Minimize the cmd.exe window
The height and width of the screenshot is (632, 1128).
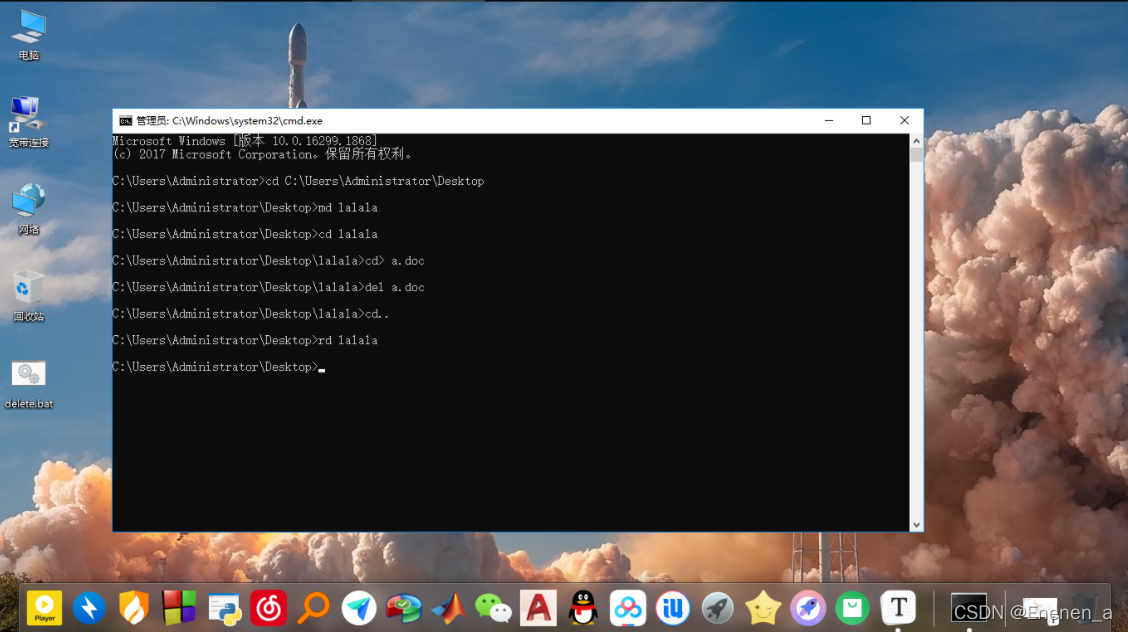(x=828, y=121)
